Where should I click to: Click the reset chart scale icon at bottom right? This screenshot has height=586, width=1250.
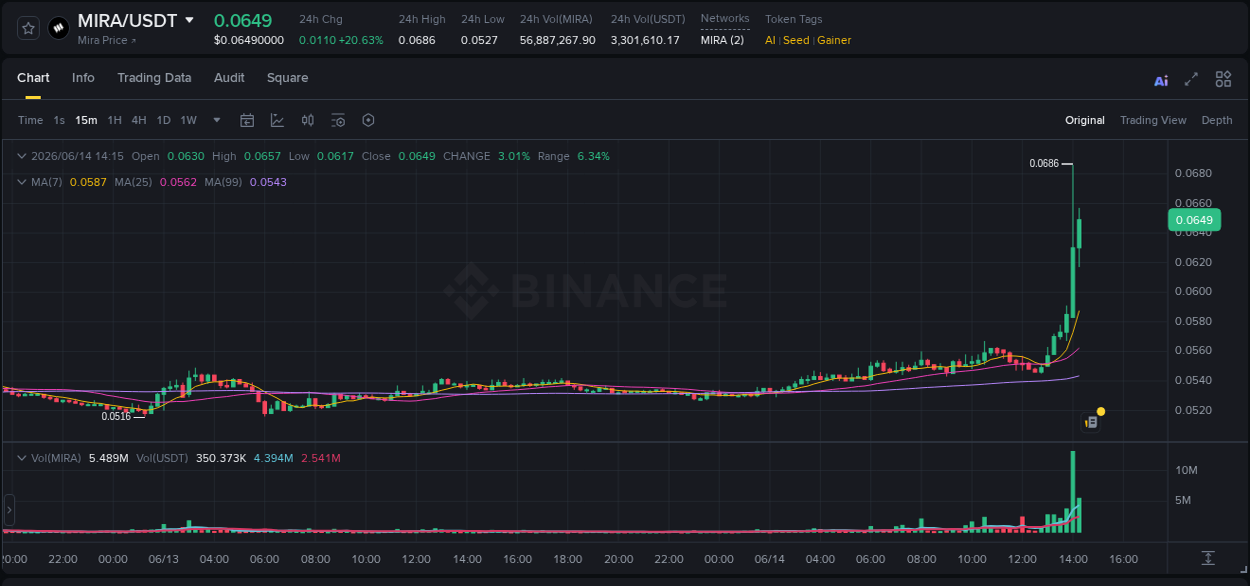[x=1208, y=558]
